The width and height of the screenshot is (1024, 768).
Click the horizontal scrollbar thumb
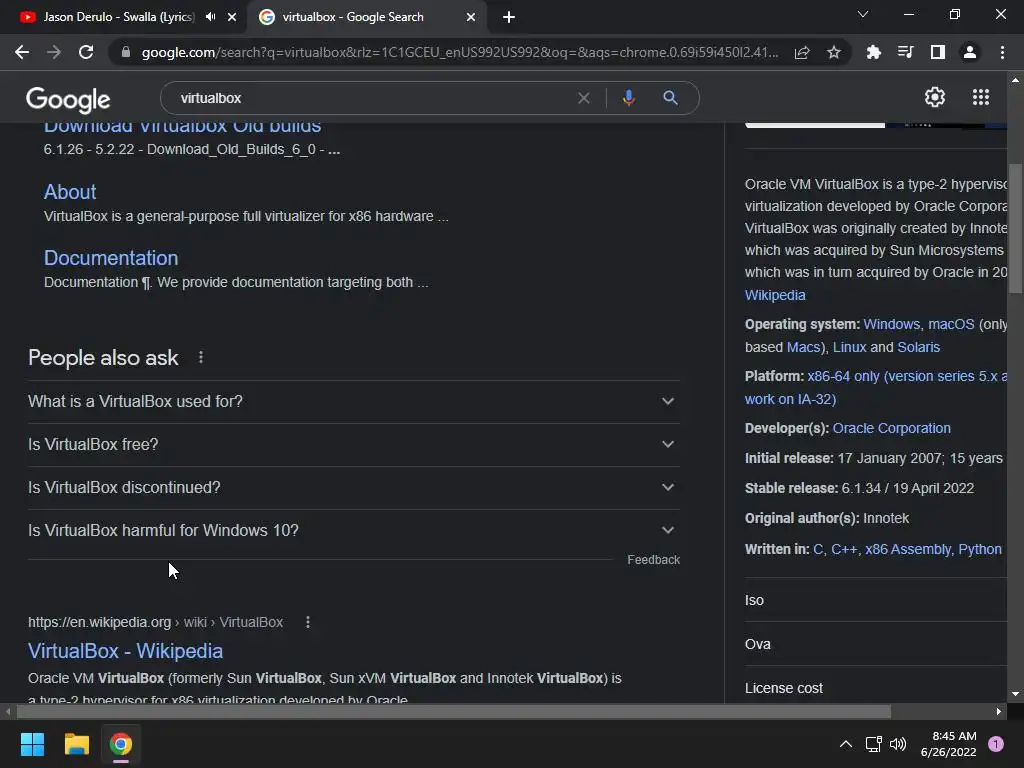pyautogui.click(x=454, y=711)
